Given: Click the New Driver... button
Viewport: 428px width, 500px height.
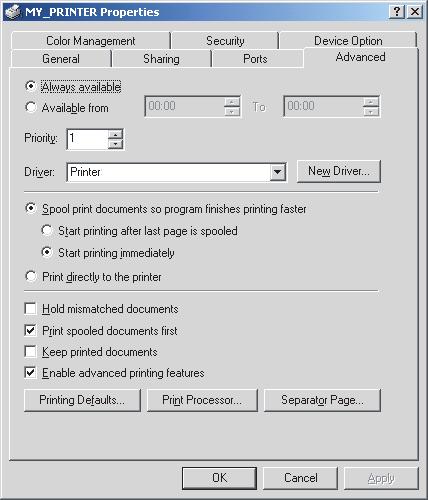Looking at the screenshot, I should pyautogui.click(x=339, y=171).
